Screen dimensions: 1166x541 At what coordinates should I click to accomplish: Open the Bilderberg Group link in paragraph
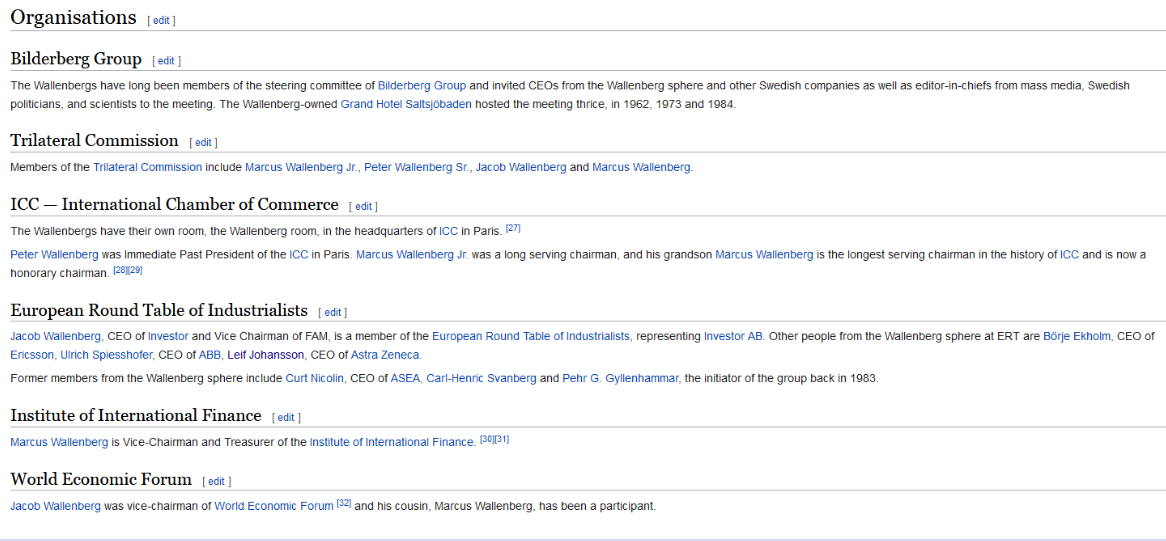point(422,85)
